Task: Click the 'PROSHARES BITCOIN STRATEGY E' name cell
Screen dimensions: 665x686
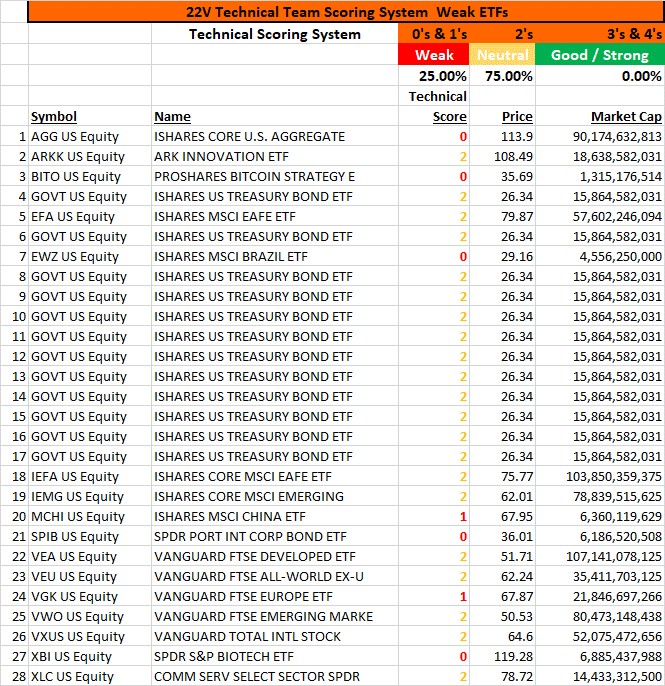Action: tap(275, 176)
